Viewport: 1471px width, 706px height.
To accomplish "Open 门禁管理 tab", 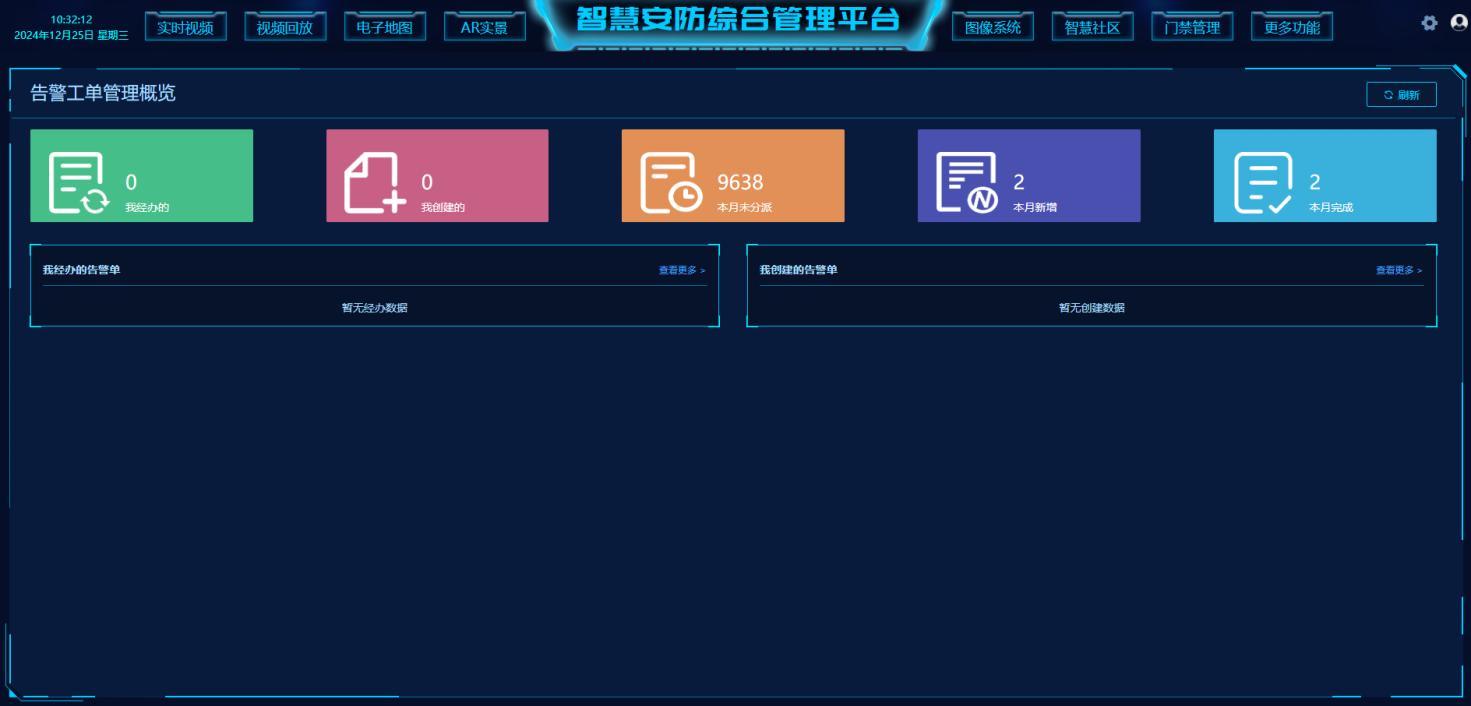I will tap(1193, 27).
